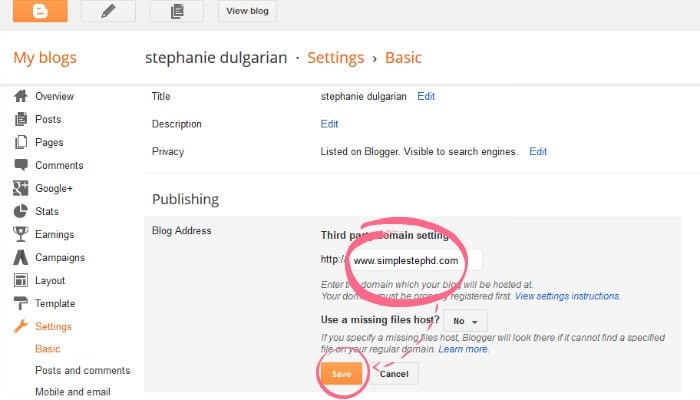
Task: Click the Basic breadcrumb link
Action: pos(403,58)
